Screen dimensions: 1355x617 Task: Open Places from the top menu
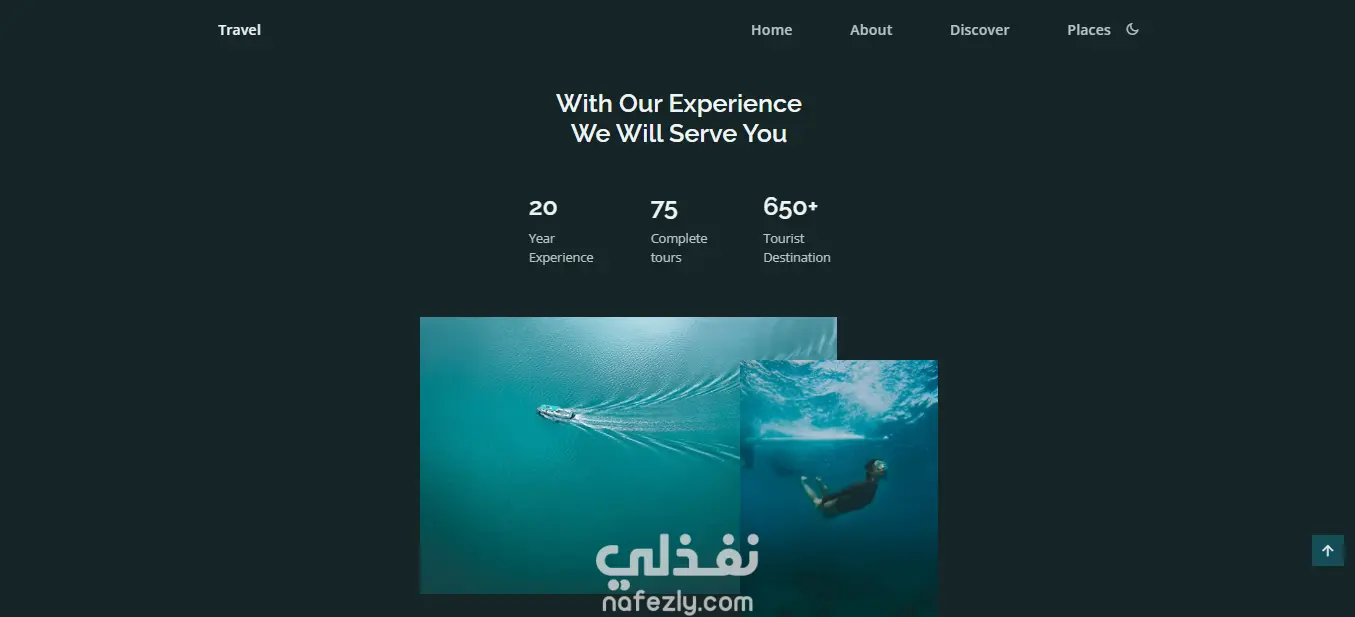[1089, 30]
